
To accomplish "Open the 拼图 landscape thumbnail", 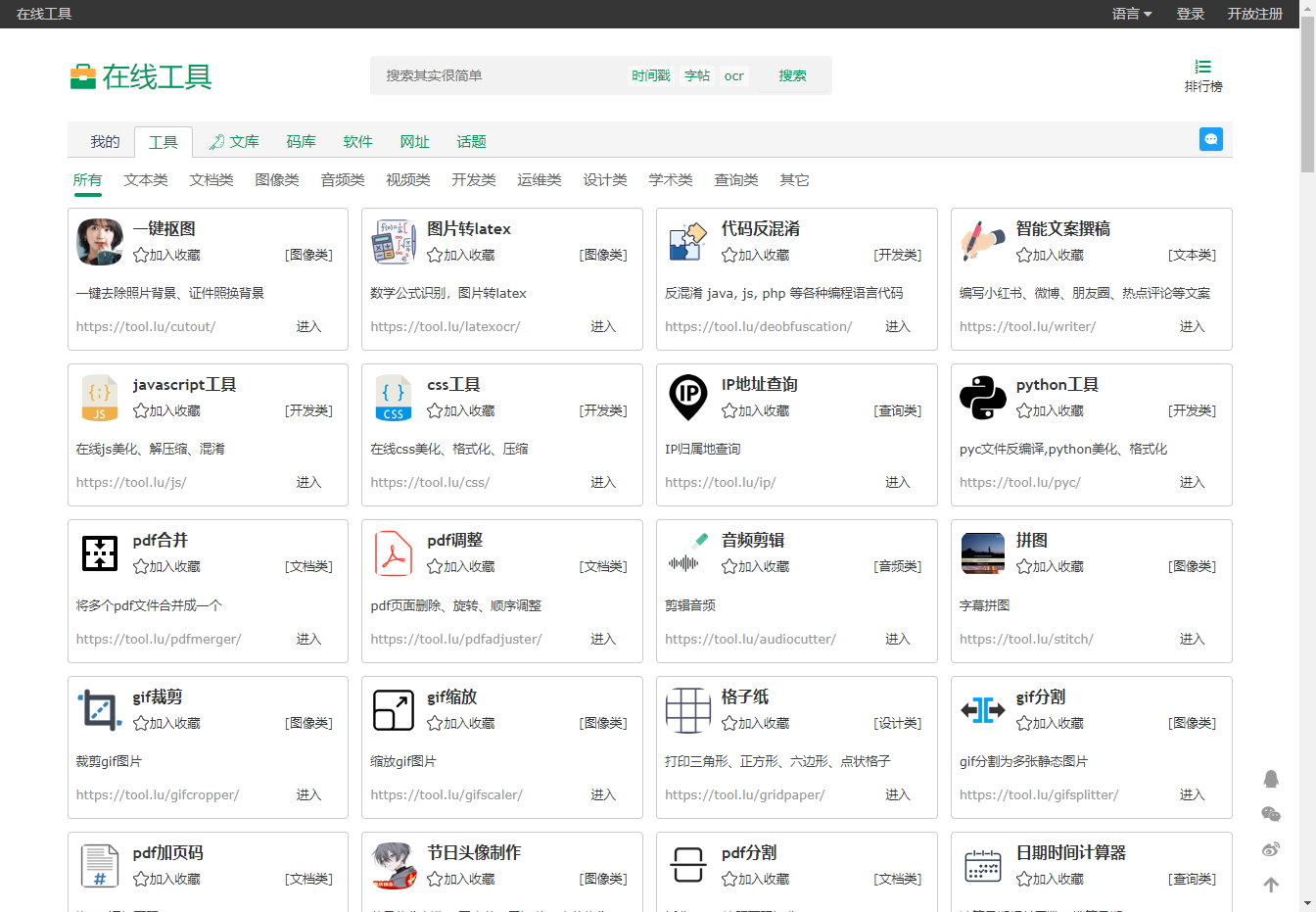I will coord(983,553).
